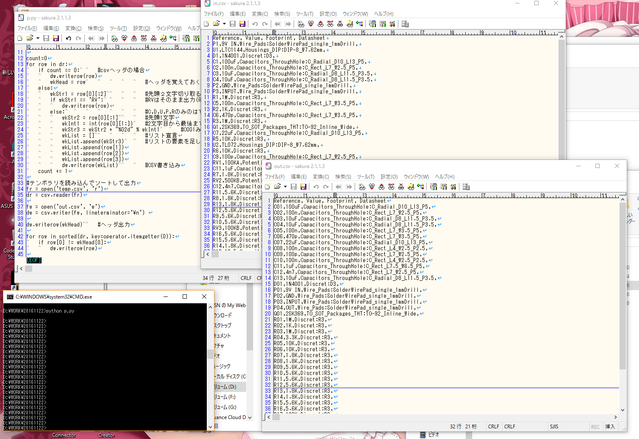Image resolution: width=639 pixels, height=439 pixels.
Task: Open 変換 menu in in.csv window
Action: pyautogui.click(x=260, y=14)
